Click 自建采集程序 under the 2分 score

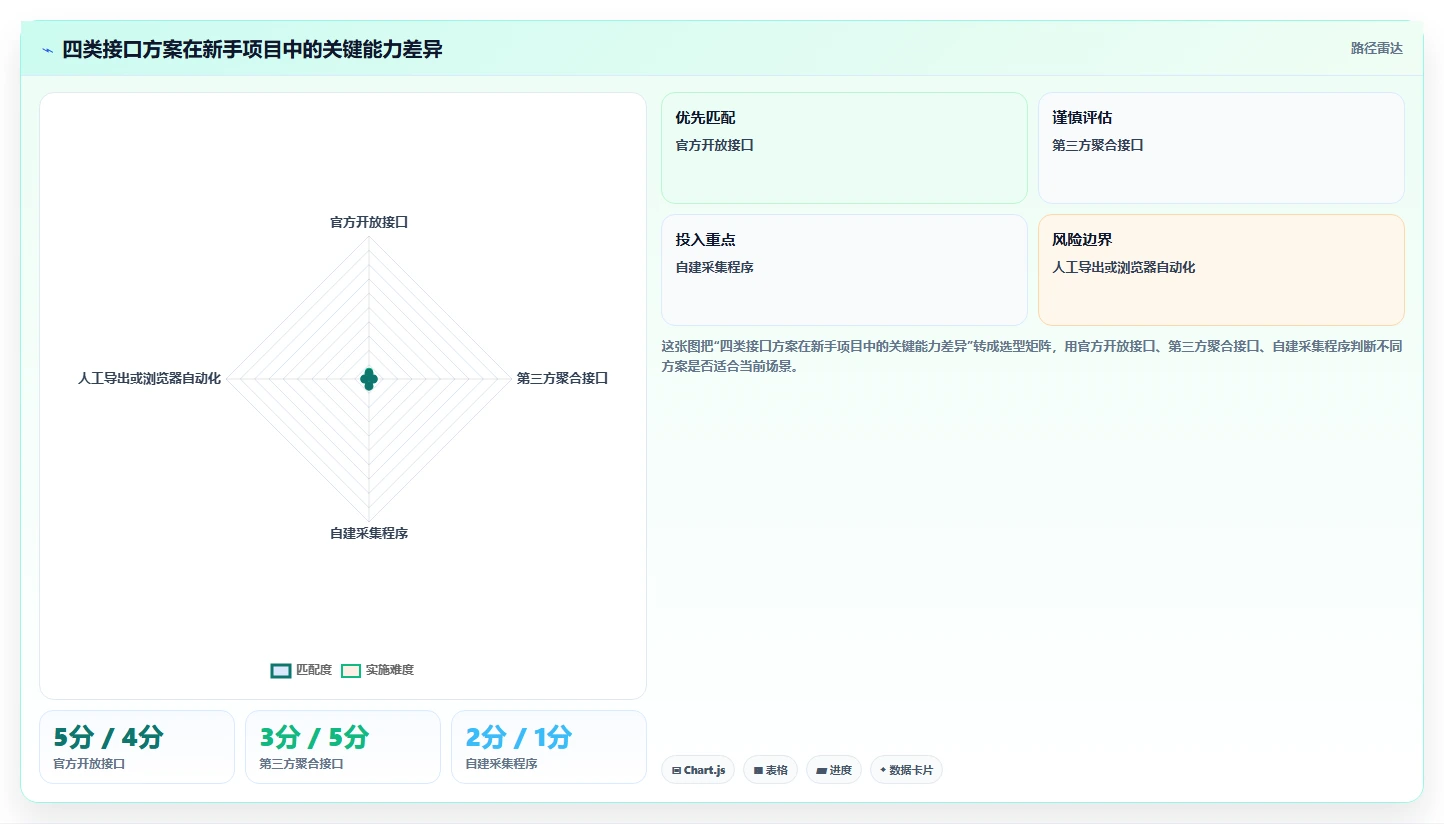(501, 764)
